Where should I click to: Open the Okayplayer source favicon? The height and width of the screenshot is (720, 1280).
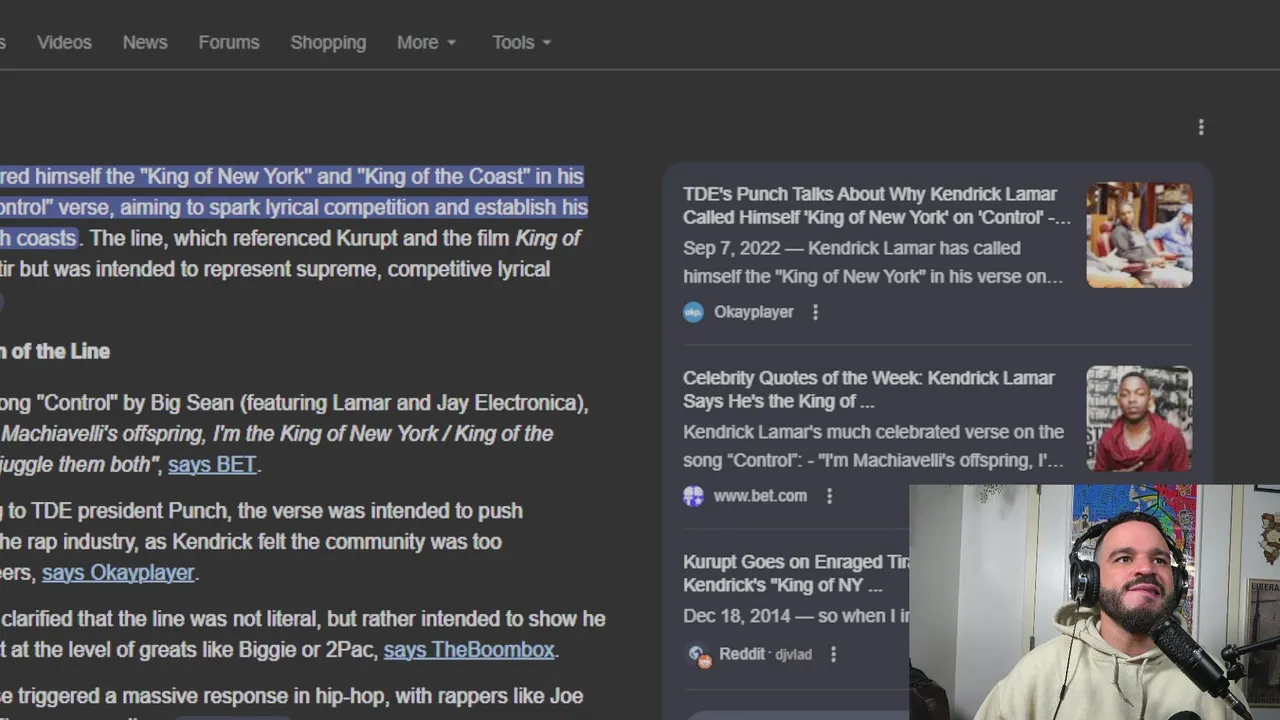coord(693,312)
